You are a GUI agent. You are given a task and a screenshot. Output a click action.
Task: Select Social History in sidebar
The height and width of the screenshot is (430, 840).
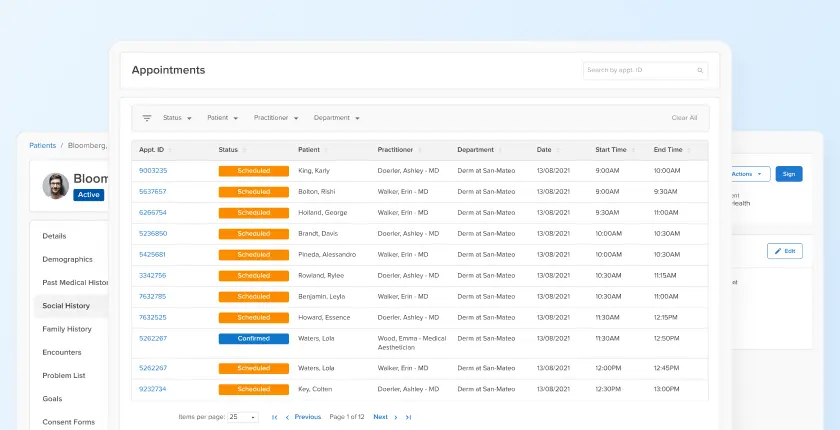point(66,306)
